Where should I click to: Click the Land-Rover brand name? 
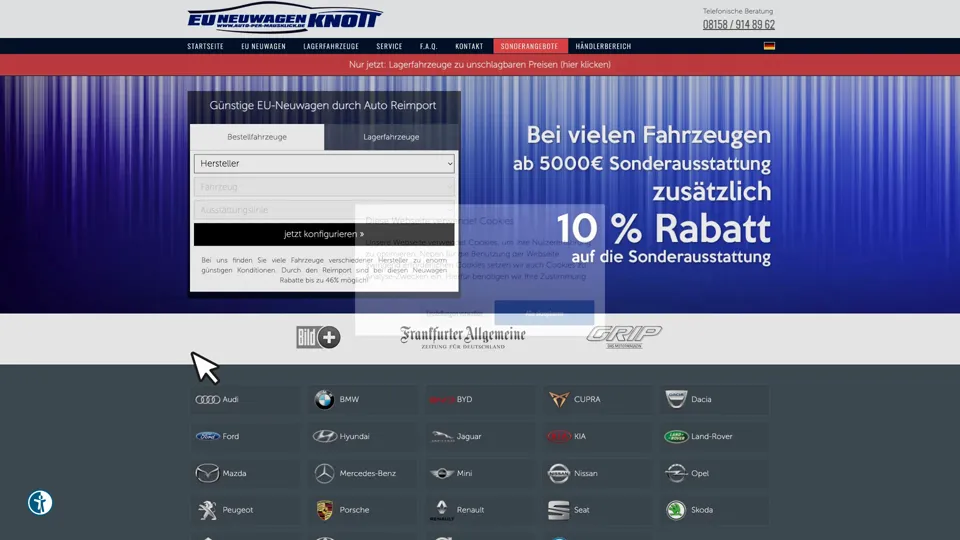coord(711,437)
